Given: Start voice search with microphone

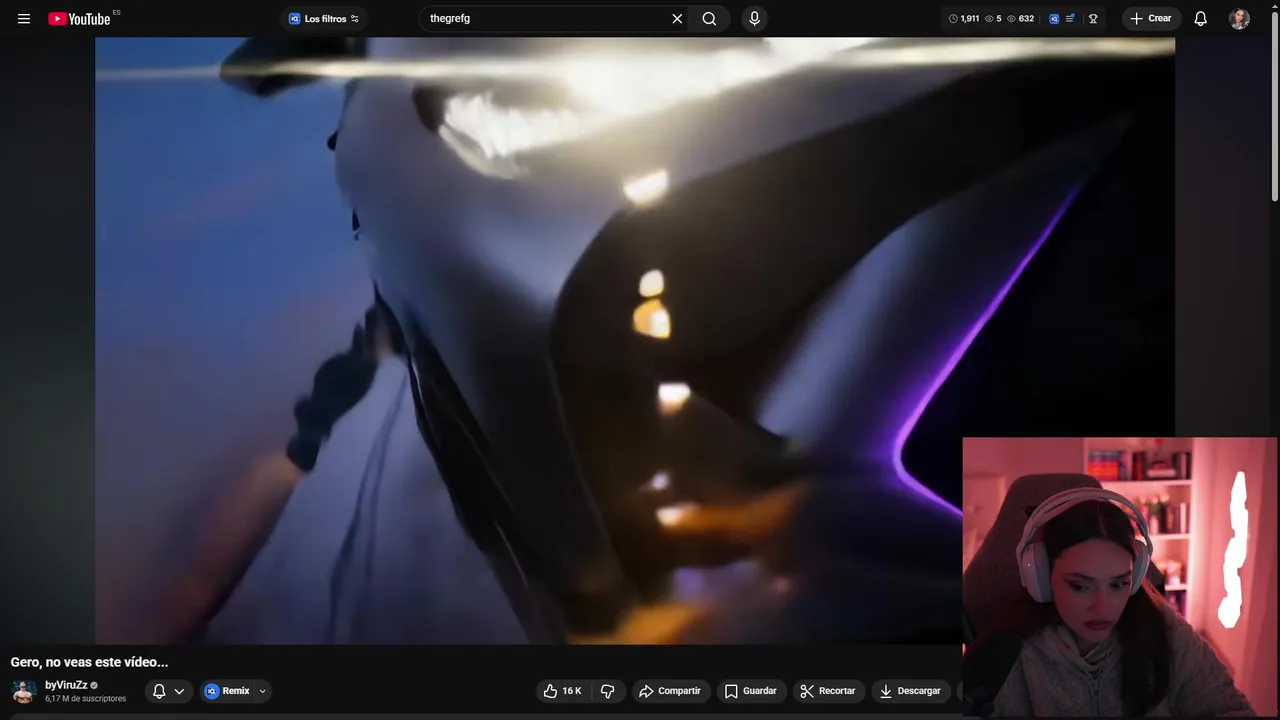Looking at the screenshot, I should pos(754,18).
